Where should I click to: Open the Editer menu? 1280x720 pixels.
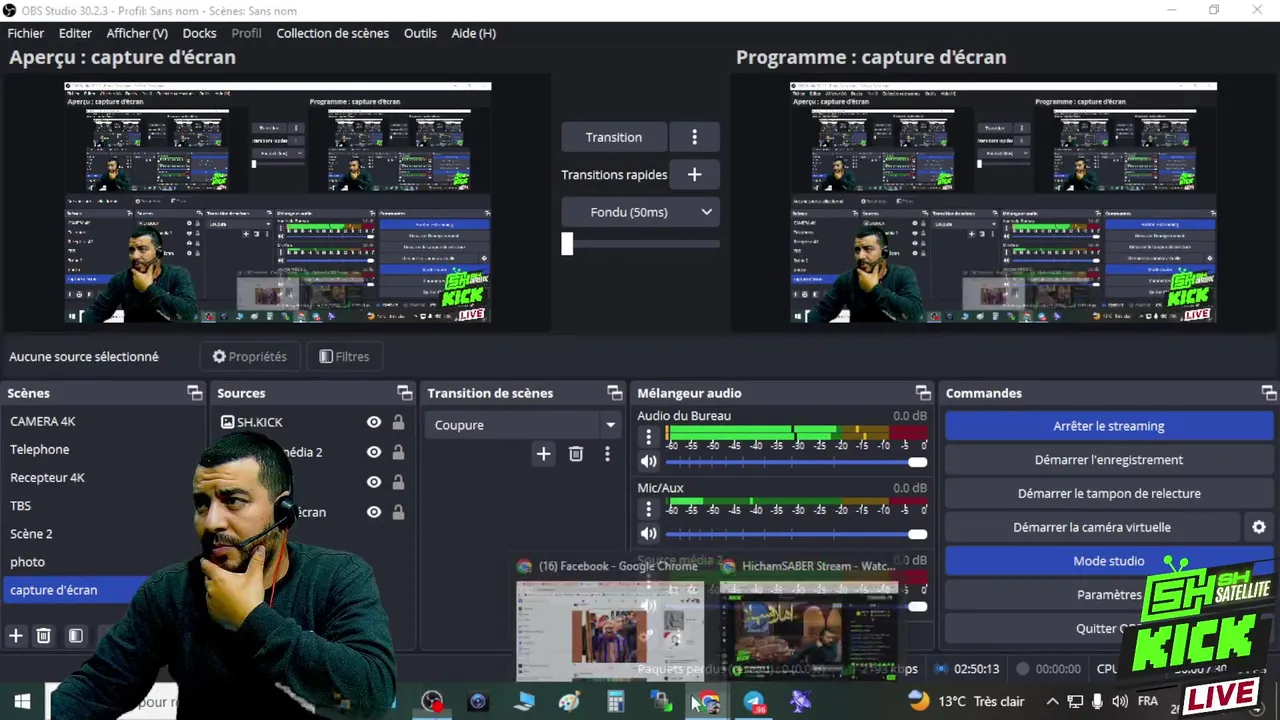75,33
